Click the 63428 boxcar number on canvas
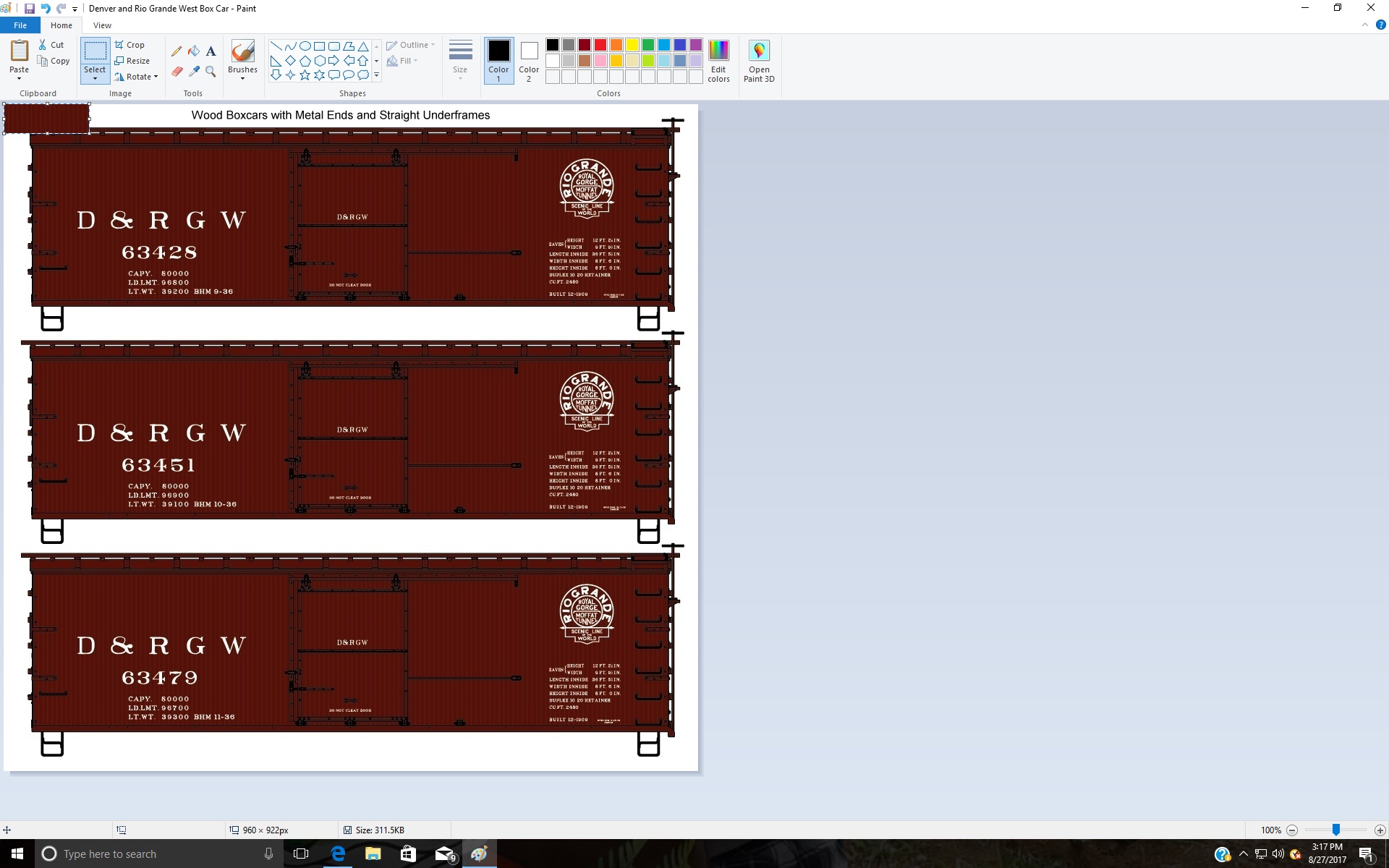 tap(159, 252)
